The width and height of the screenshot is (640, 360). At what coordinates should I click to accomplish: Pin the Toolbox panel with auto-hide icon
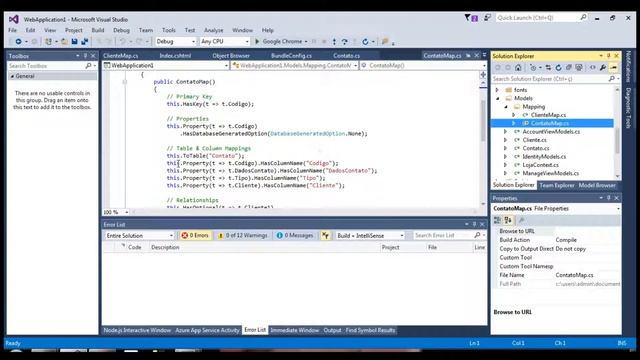(85, 56)
